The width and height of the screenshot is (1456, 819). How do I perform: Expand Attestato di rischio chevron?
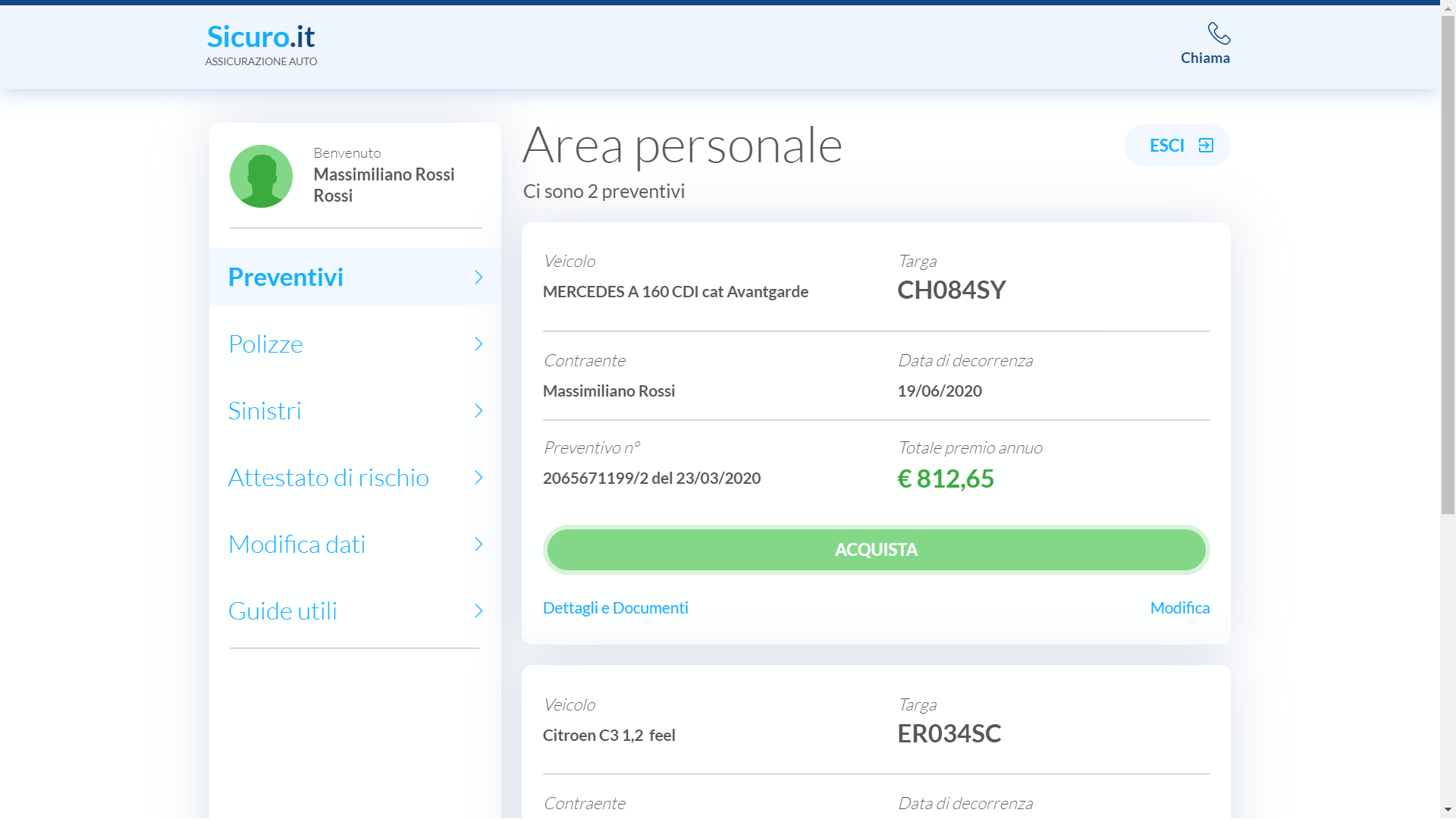tap(479, 478)
